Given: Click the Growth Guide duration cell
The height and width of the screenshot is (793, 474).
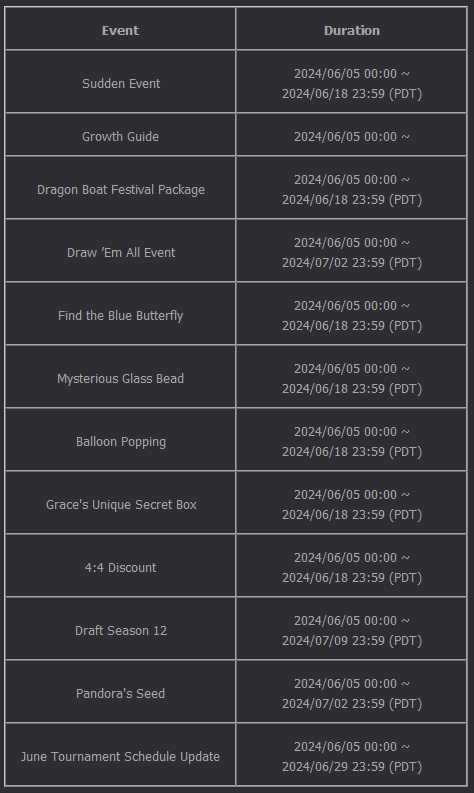Looking at the screenshot, I should pos(352,135).
